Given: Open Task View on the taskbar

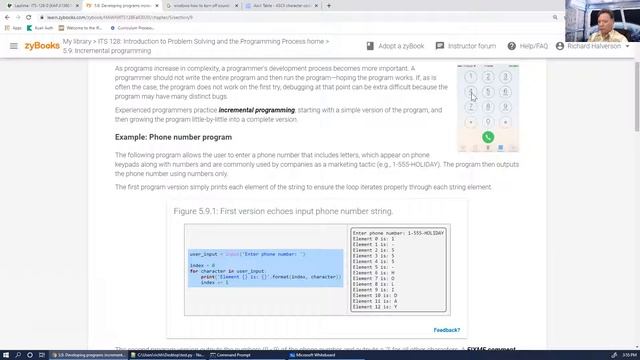Looking at the screenshot, I should [42, 355].
